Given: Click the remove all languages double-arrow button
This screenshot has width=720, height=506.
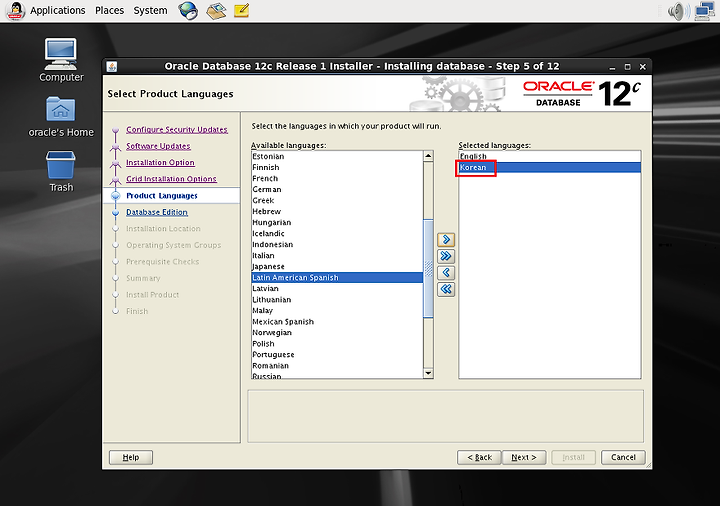Looking at the screenshot, I should [446, 289].
